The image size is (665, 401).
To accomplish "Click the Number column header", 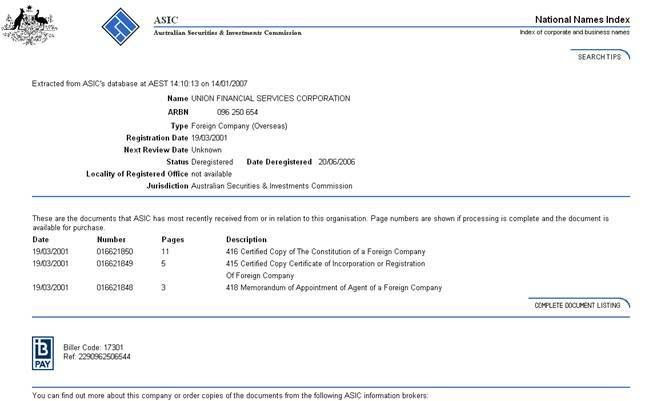I will [x=111, y=239].
